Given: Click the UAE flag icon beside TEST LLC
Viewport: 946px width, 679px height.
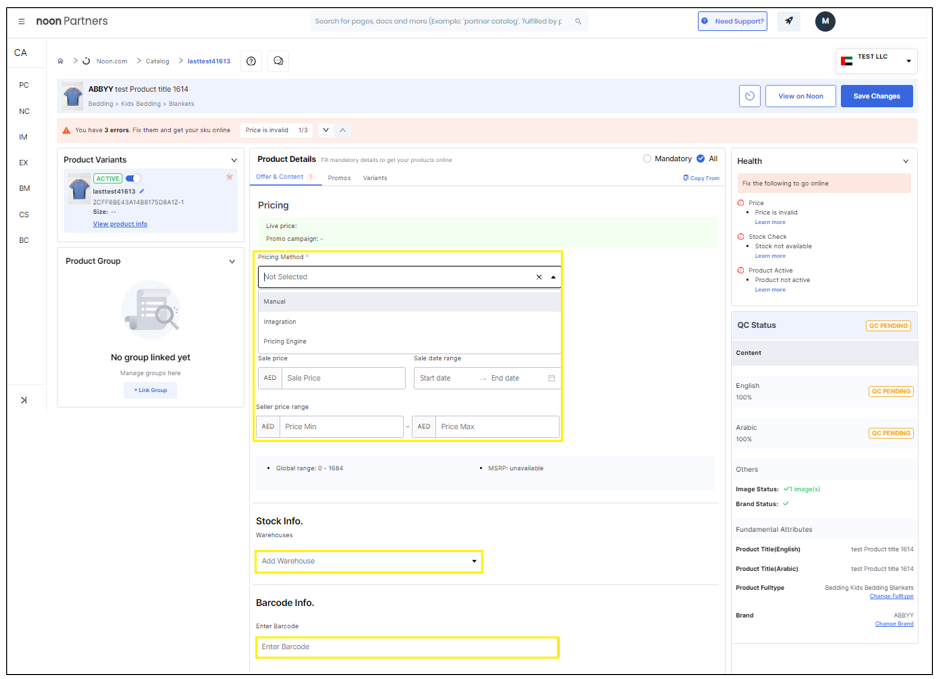Looking at the screenshot, I should (846, 61).
